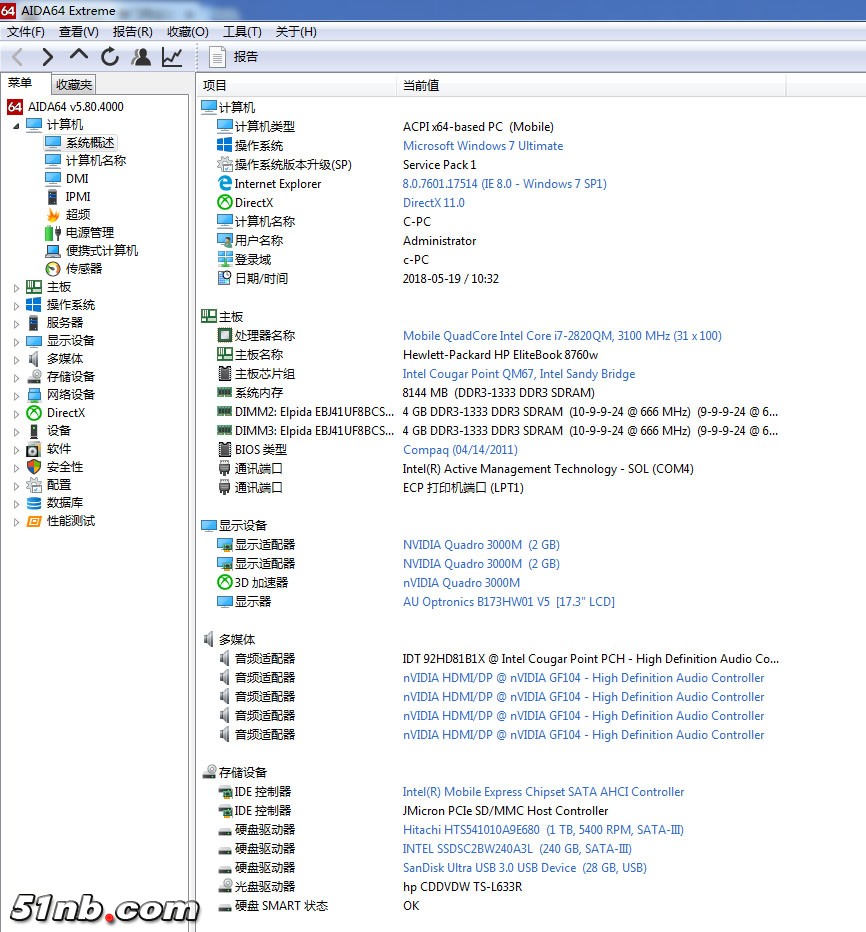Open the 文件(F) menu
The image size is (866, 932).
point(25,31)
